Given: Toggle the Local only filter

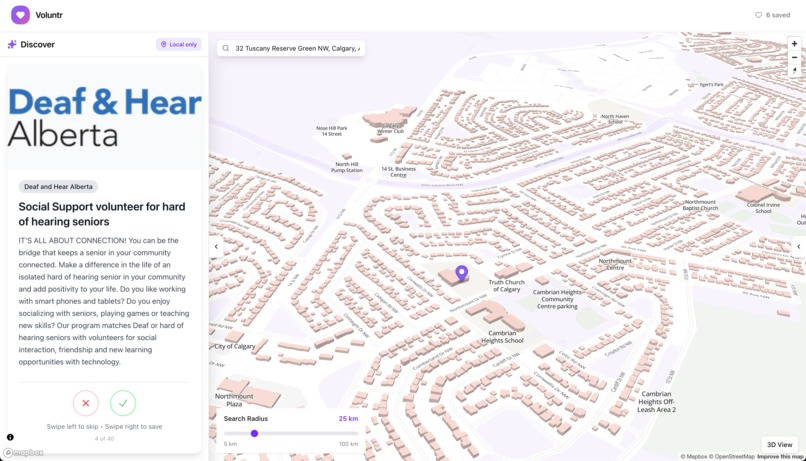Looking at the screenshot, I should [x=178, y=45].
